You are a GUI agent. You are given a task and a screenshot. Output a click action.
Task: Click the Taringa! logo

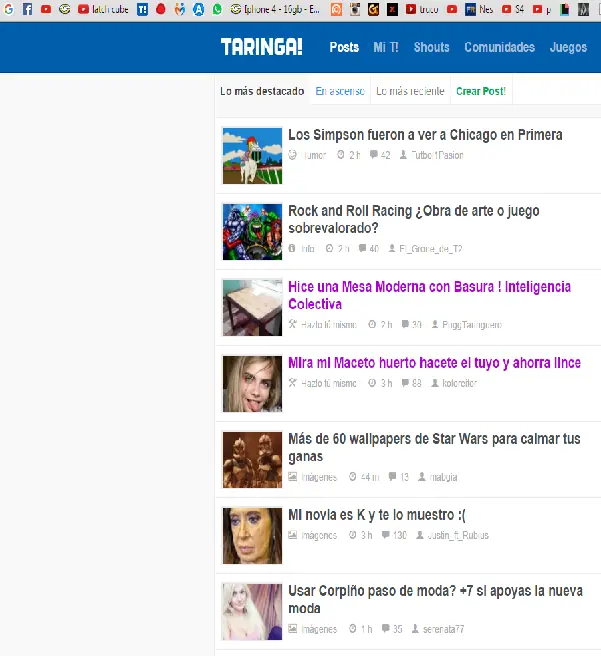tap(261, 47)
